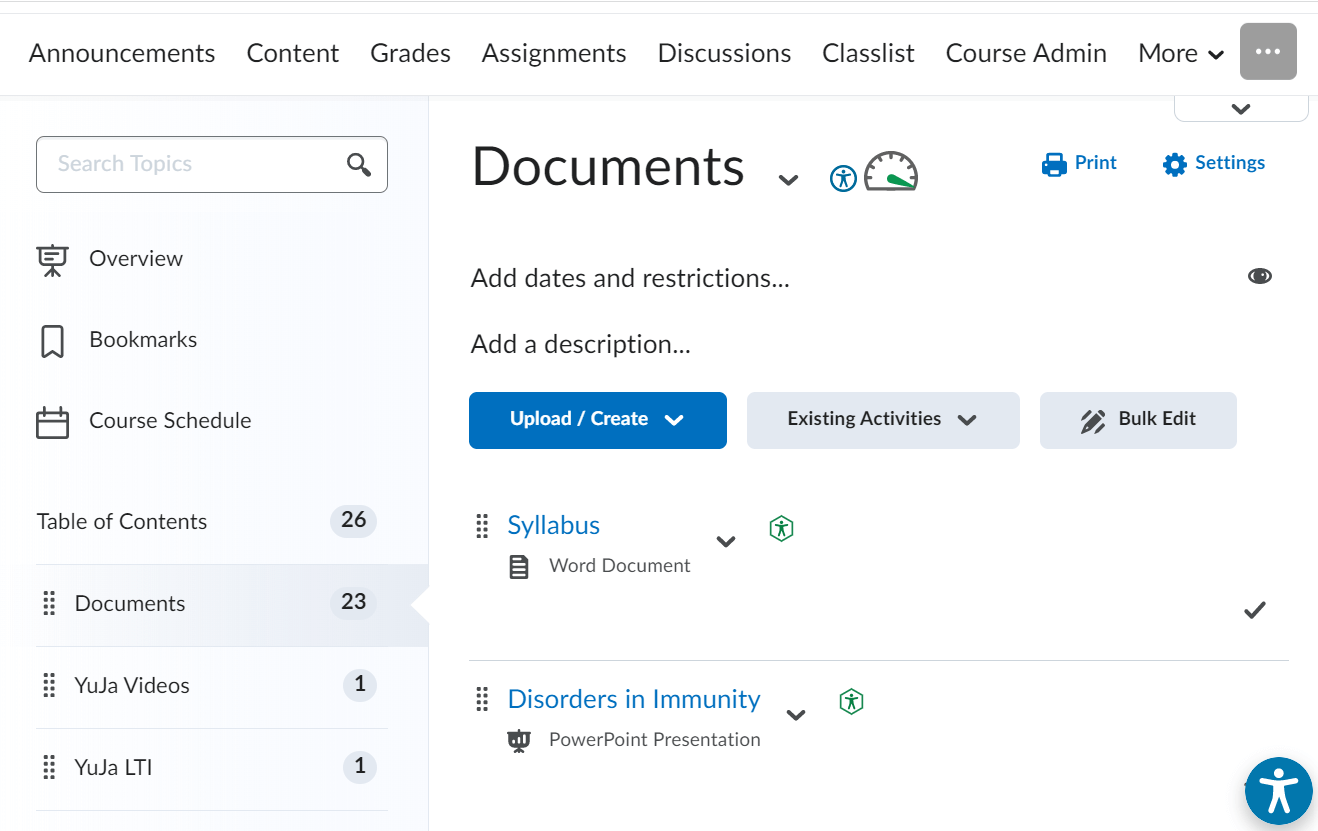Image resolution: width=1318 pixels, height=831 pixels.
Task: Select the YuJa Videos module
Action: (x=132, y=686)
